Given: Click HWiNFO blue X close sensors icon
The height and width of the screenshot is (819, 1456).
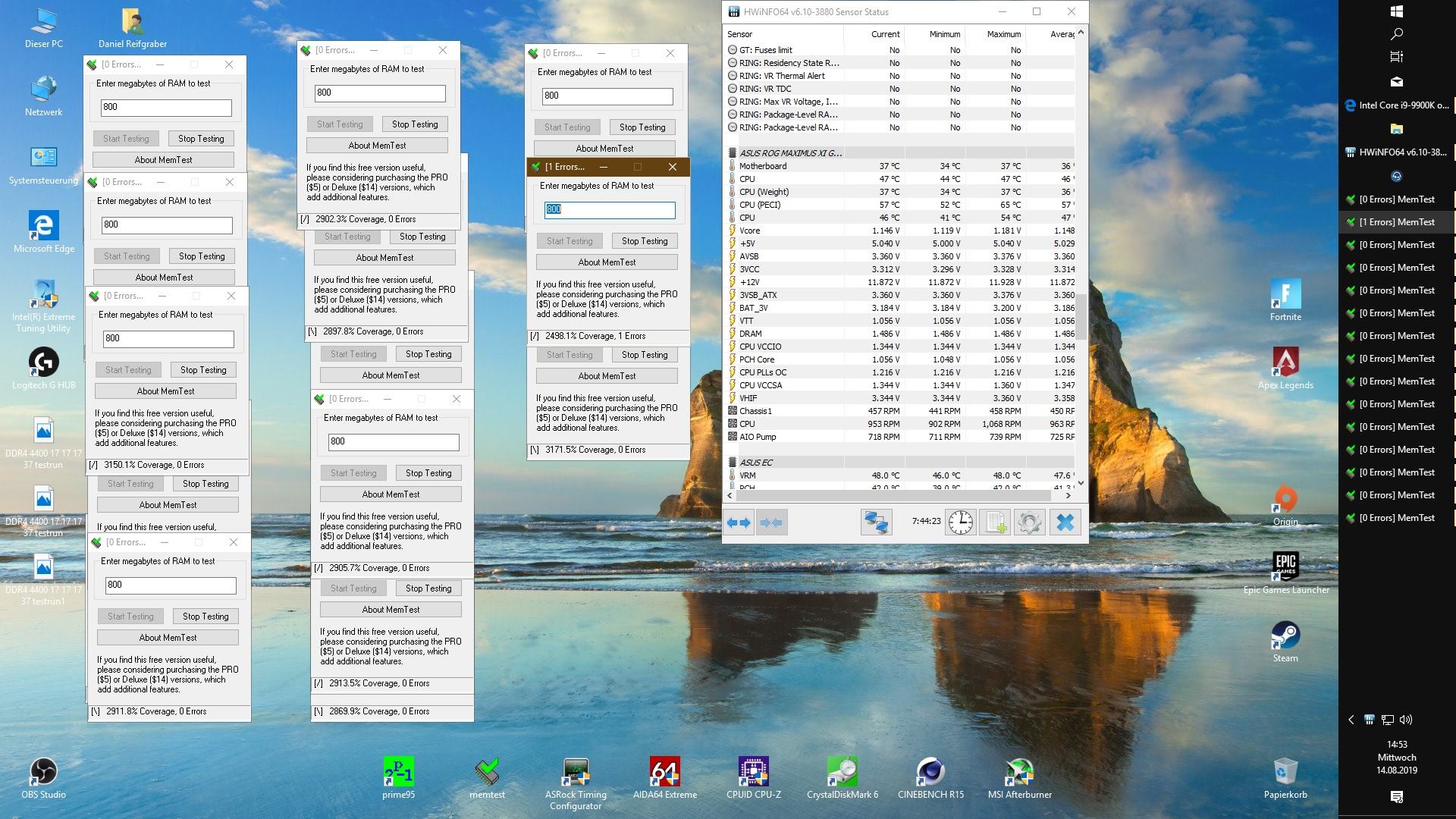Looking at the screenshot, I should click(1065, 522).
